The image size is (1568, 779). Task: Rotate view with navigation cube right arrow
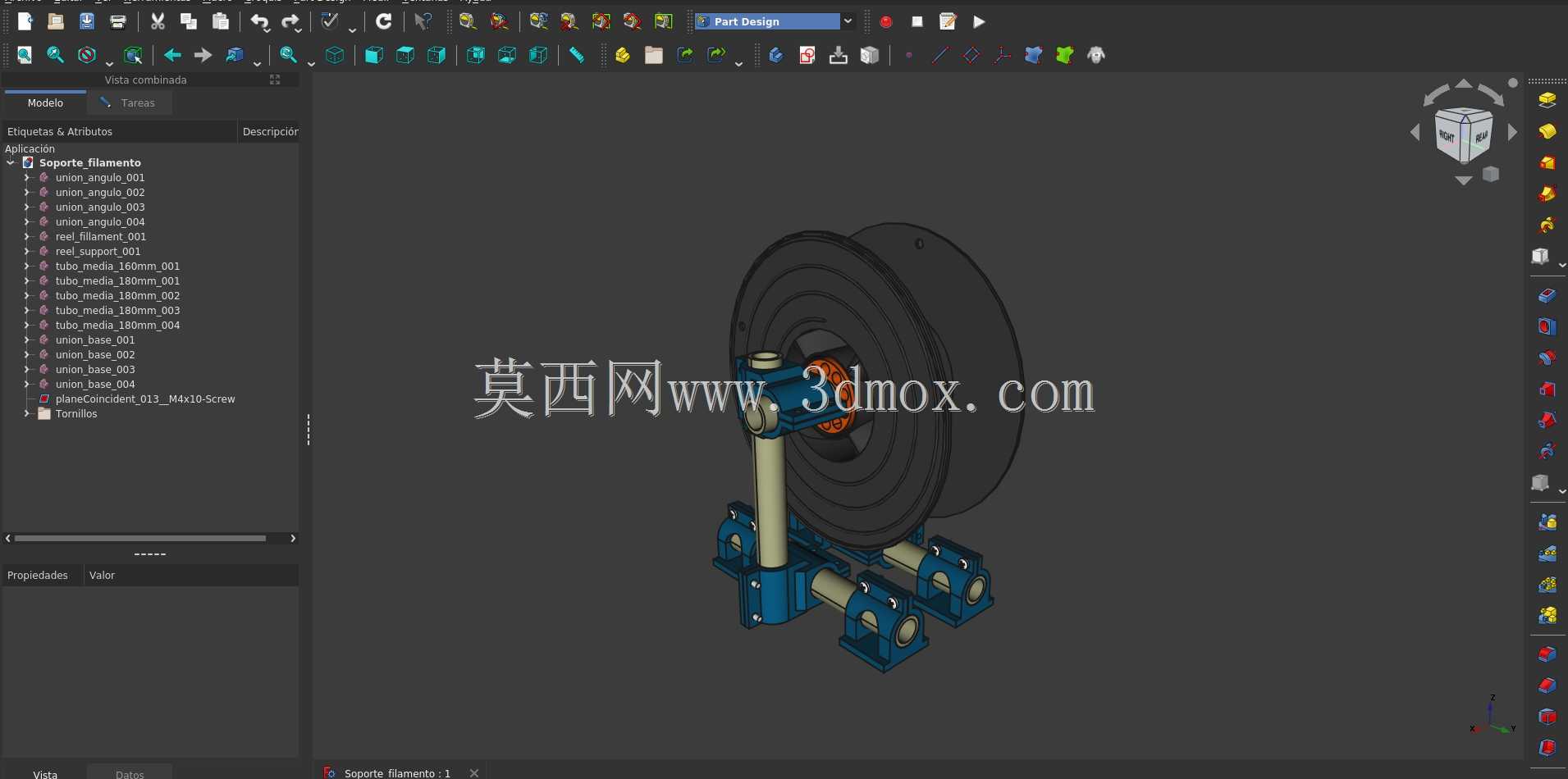coord(1512,132)
